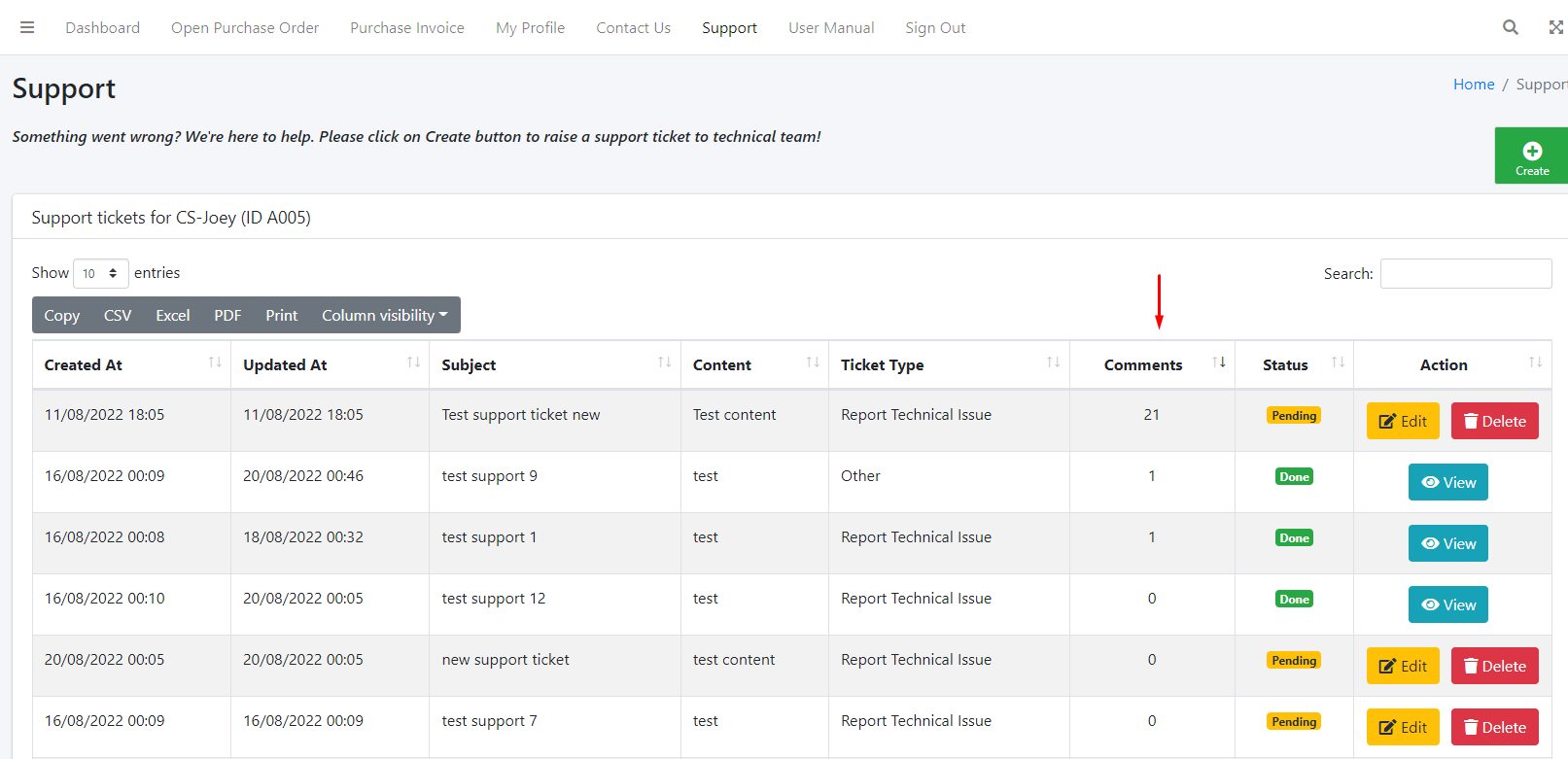Screen dimensions: 1568x759
Task: Expand the Column visibility dropdown
Action: pos(384,316)
